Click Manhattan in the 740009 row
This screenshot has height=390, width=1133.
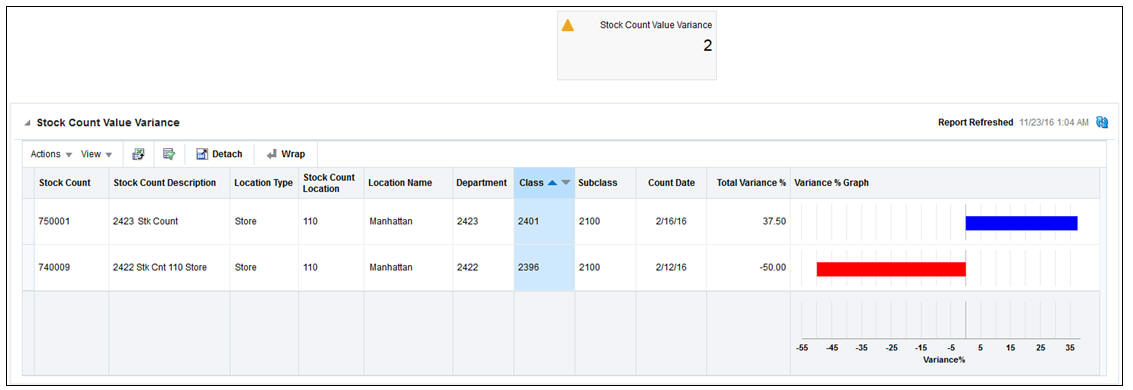391,267
